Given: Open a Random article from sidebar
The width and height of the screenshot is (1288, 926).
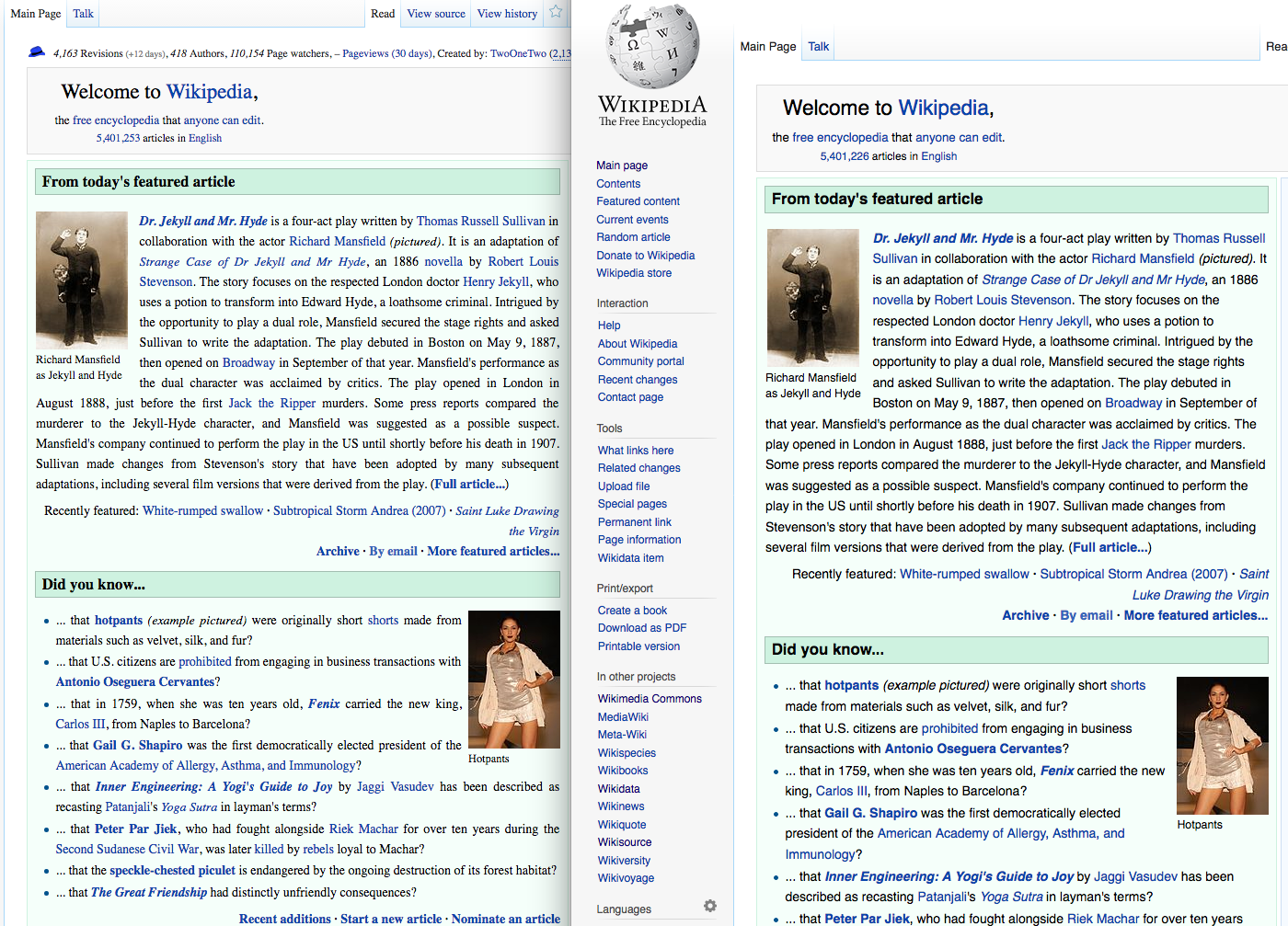Looking at the screenshot, I should coord(633,237).
